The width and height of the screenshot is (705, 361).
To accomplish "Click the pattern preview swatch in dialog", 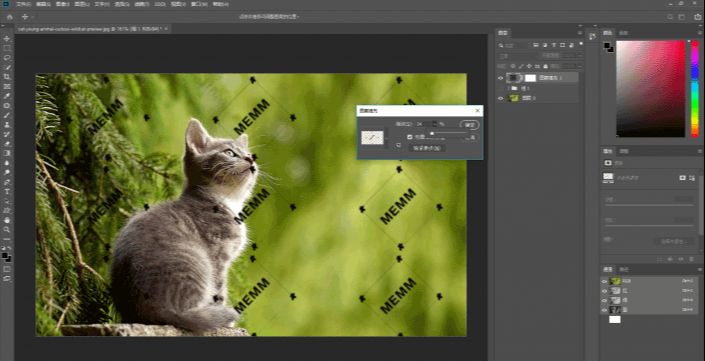I will (x=372, y=138).
